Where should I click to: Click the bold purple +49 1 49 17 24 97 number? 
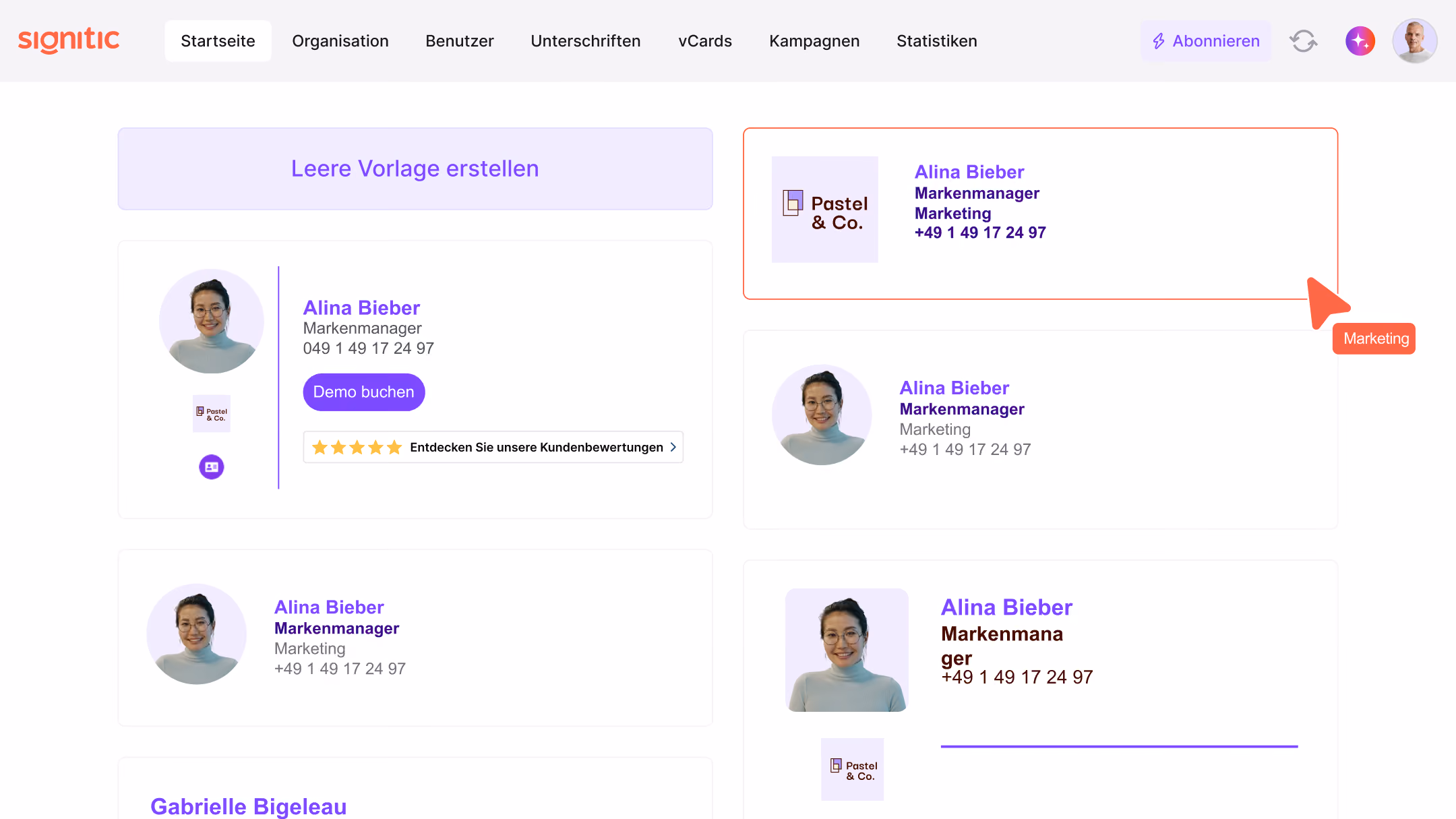tap(980, 233)
